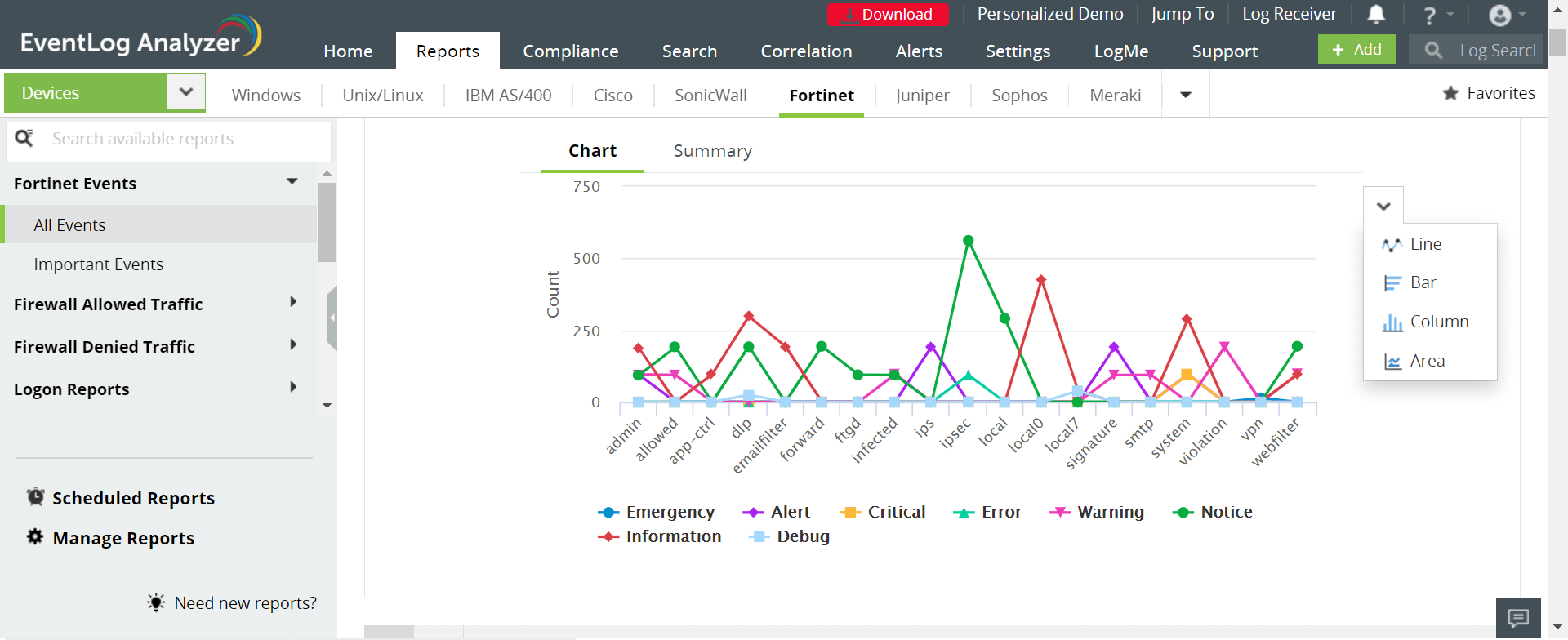
Task: Select the Unix/Linux device tab
Action: pos(383,96)
